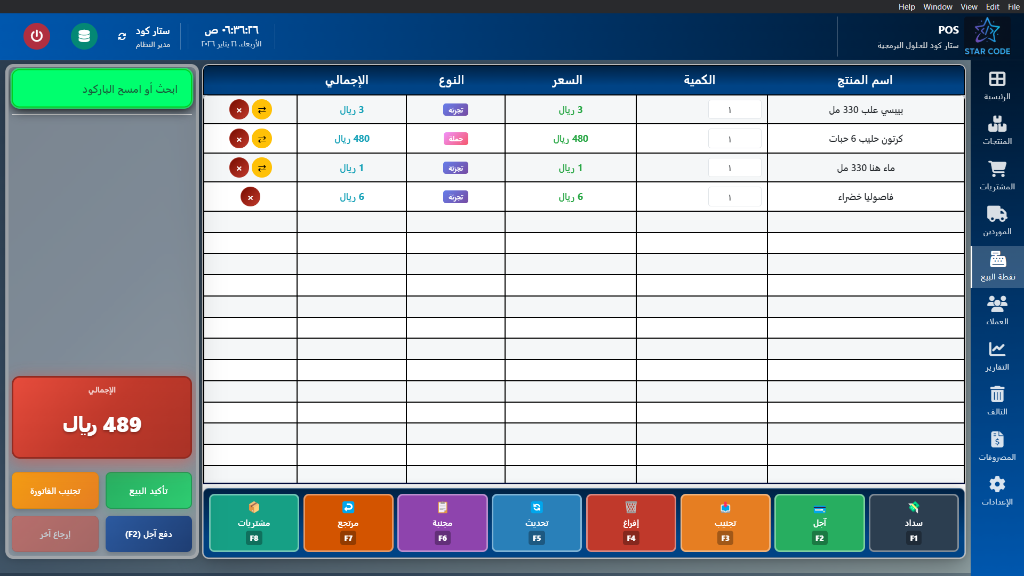The width and height of the screenshot is (1024, 576).
Task: Open the التالف (Damaged) sidebar icon
Action: tap(997, 393)
